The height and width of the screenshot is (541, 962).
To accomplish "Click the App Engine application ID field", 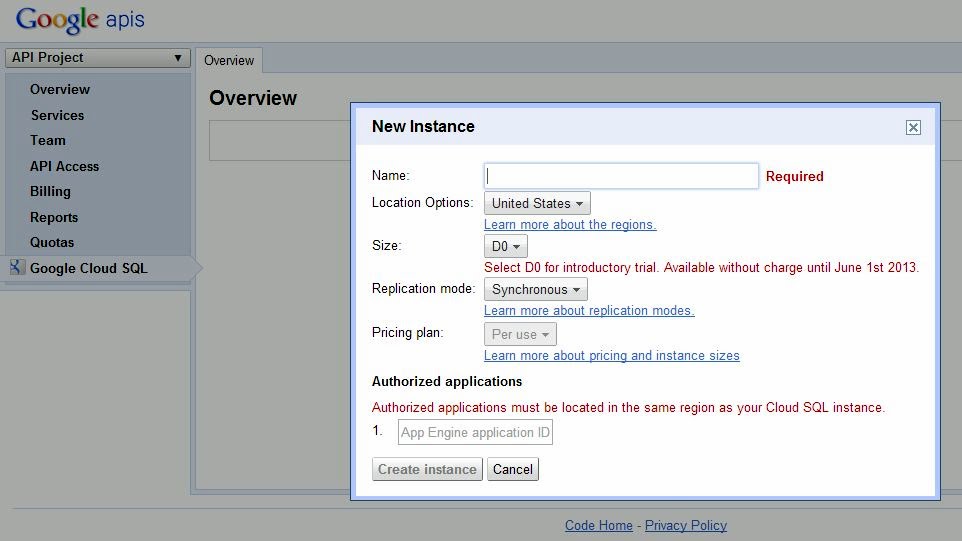I will [475, 432].
